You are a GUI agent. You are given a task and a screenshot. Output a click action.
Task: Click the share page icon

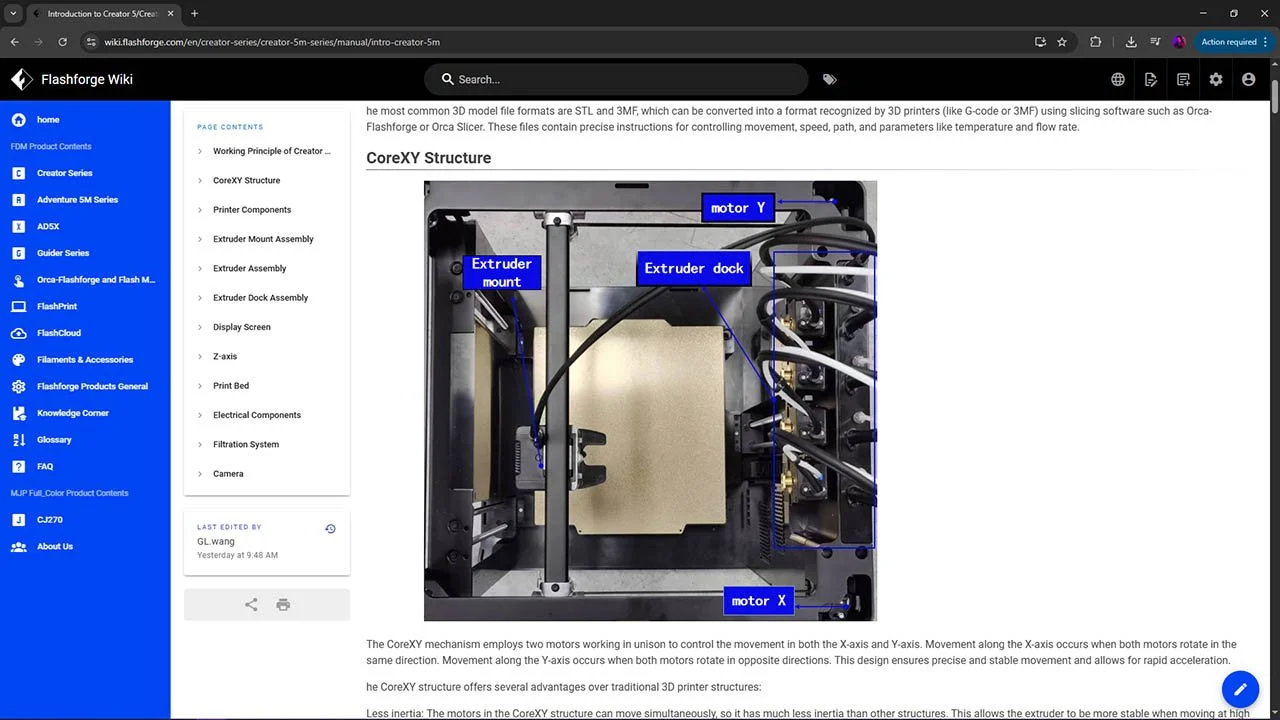(x=251, y=605)
